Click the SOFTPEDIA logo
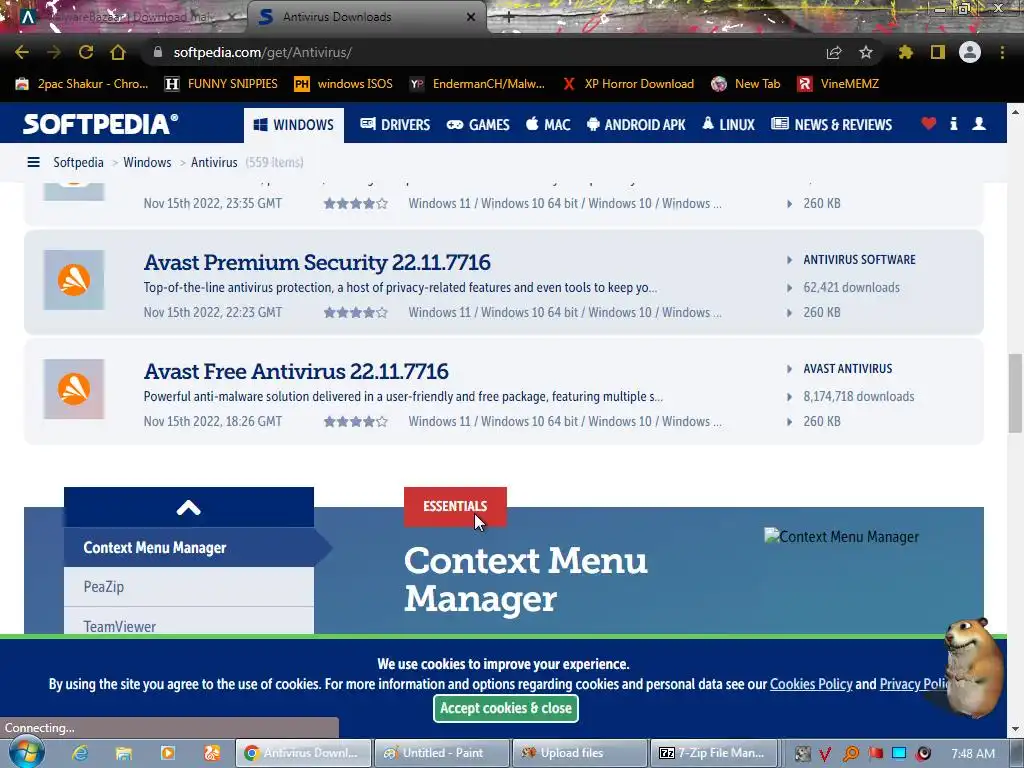Image resolution: width=1024 pixels, height=768 pixels. click(101, 124)
